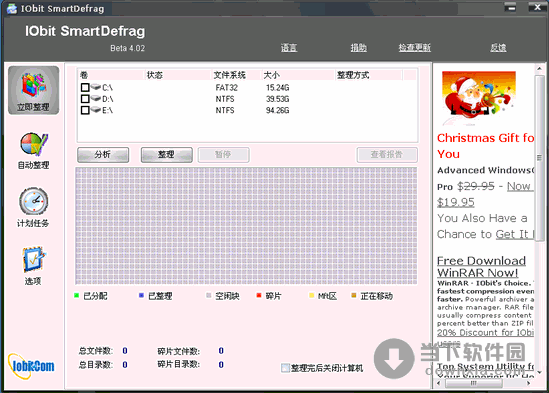Click the yellow MFT区 legend swatch
This screenshot has width=549, height=393.
click(x=311, y=296)
